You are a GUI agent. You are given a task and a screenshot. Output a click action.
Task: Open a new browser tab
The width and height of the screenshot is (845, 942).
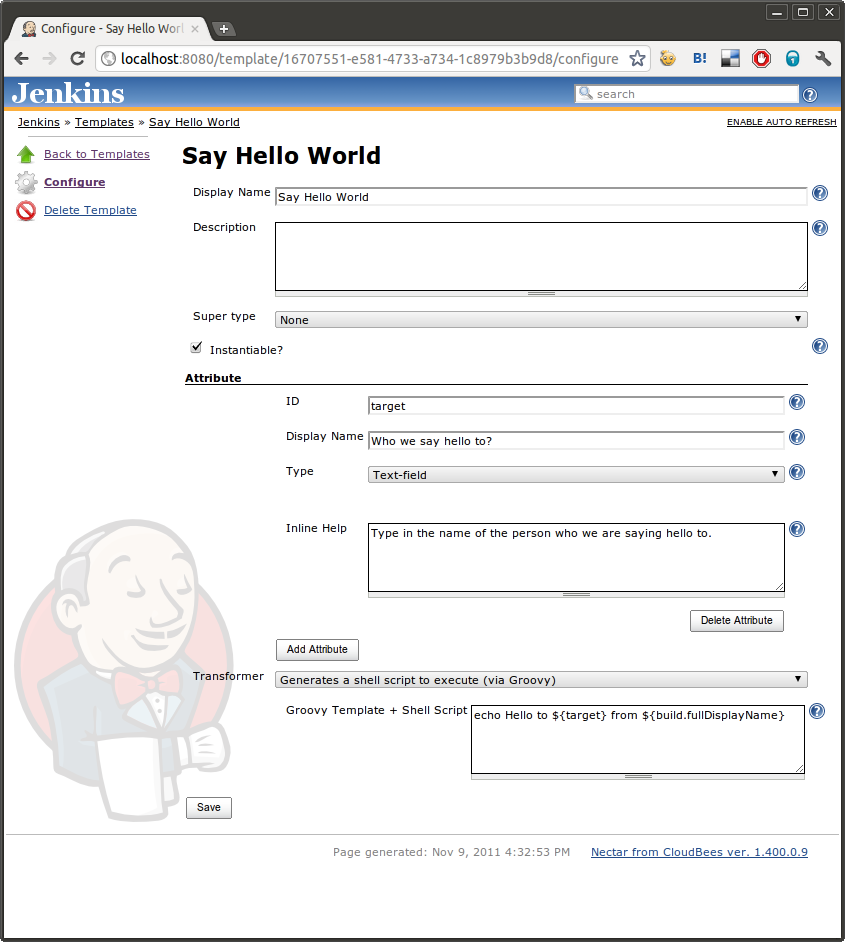[223, 29]
